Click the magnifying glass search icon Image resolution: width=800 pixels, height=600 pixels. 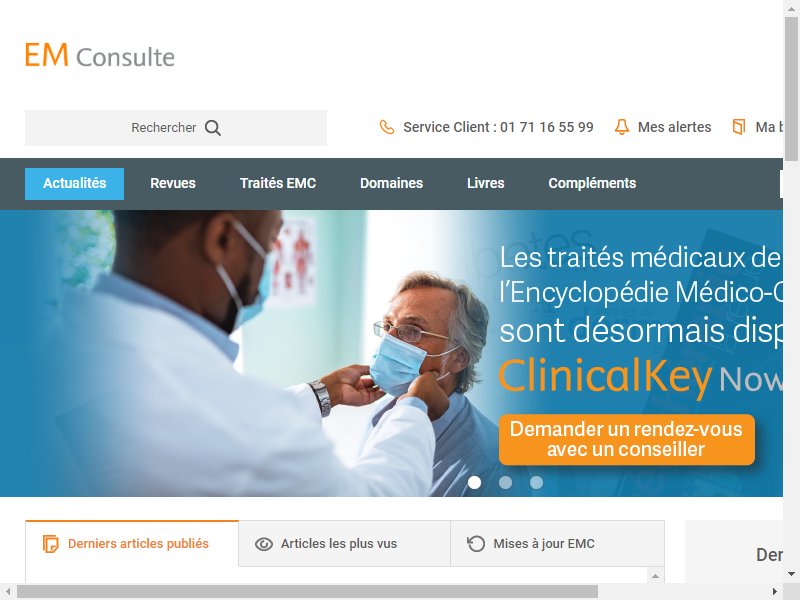tap(213, 128)
